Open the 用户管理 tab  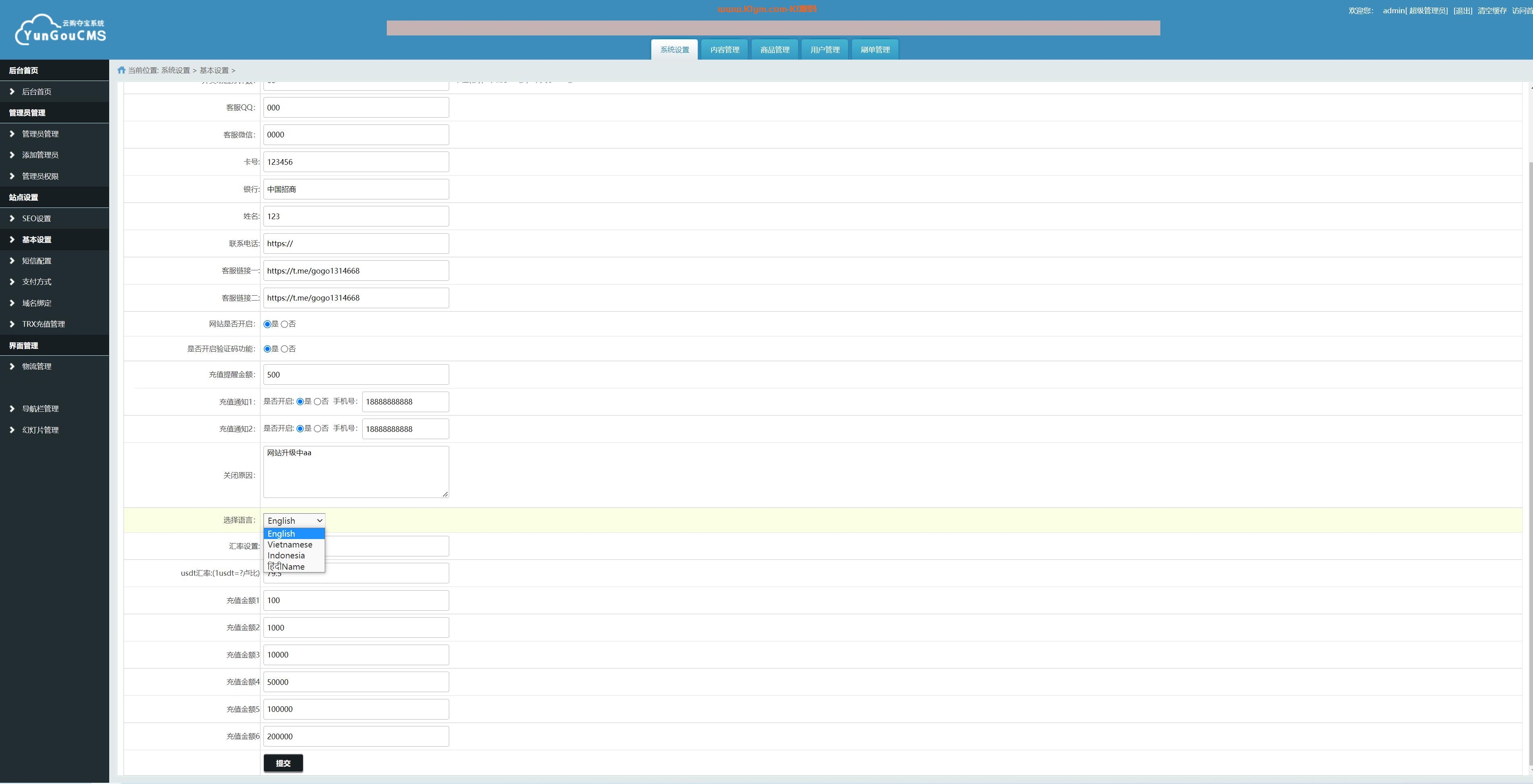[824, 50]
